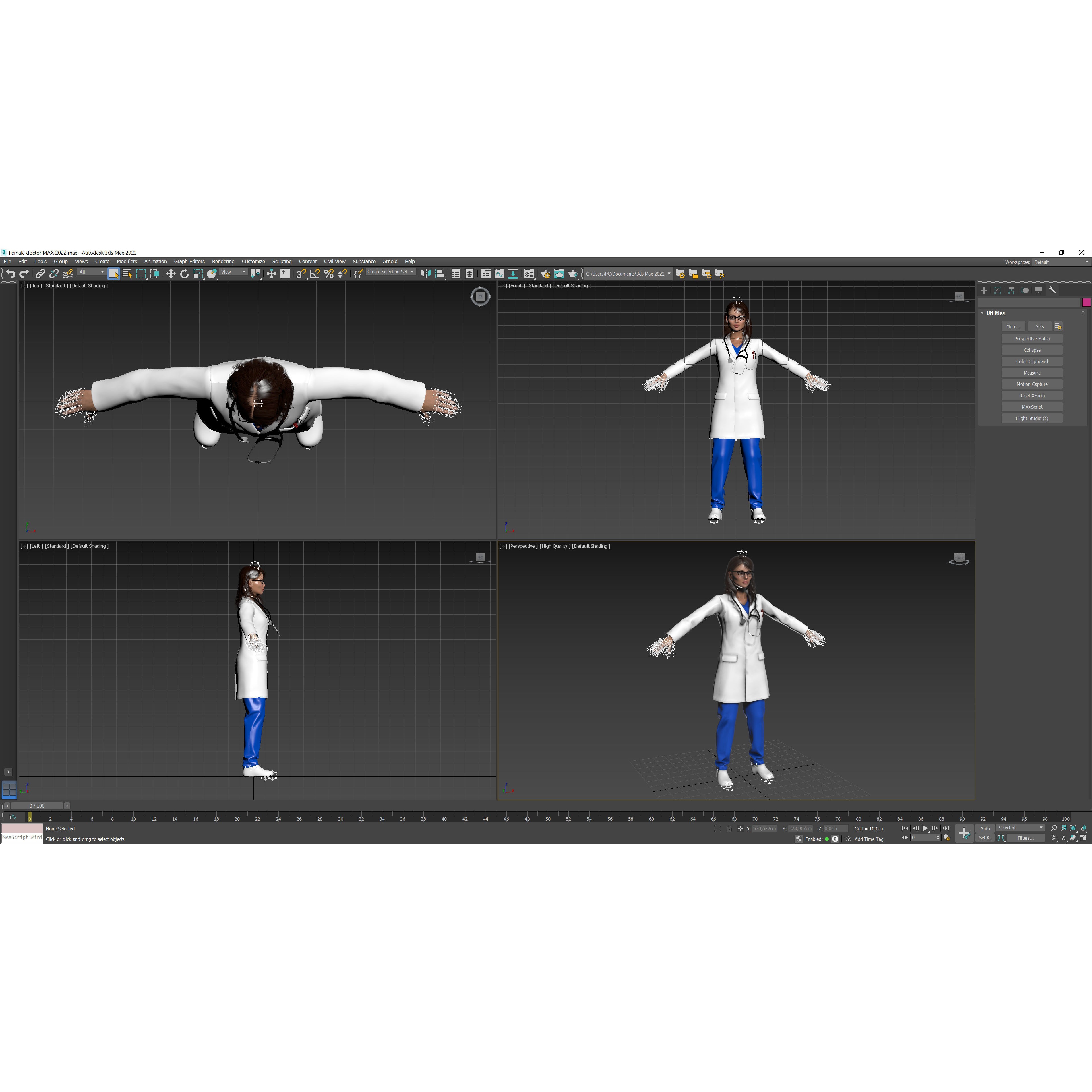Toggle the Window/Crossing selection mode
This screenshot has height=1092, width=1092.
pos(154,274)
